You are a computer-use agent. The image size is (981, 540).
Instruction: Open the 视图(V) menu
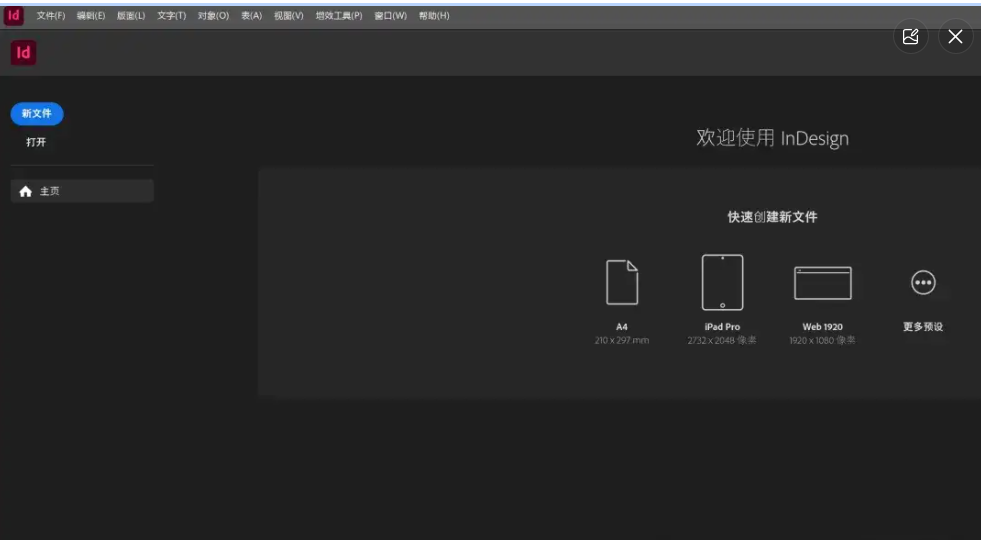click(288, 16)
